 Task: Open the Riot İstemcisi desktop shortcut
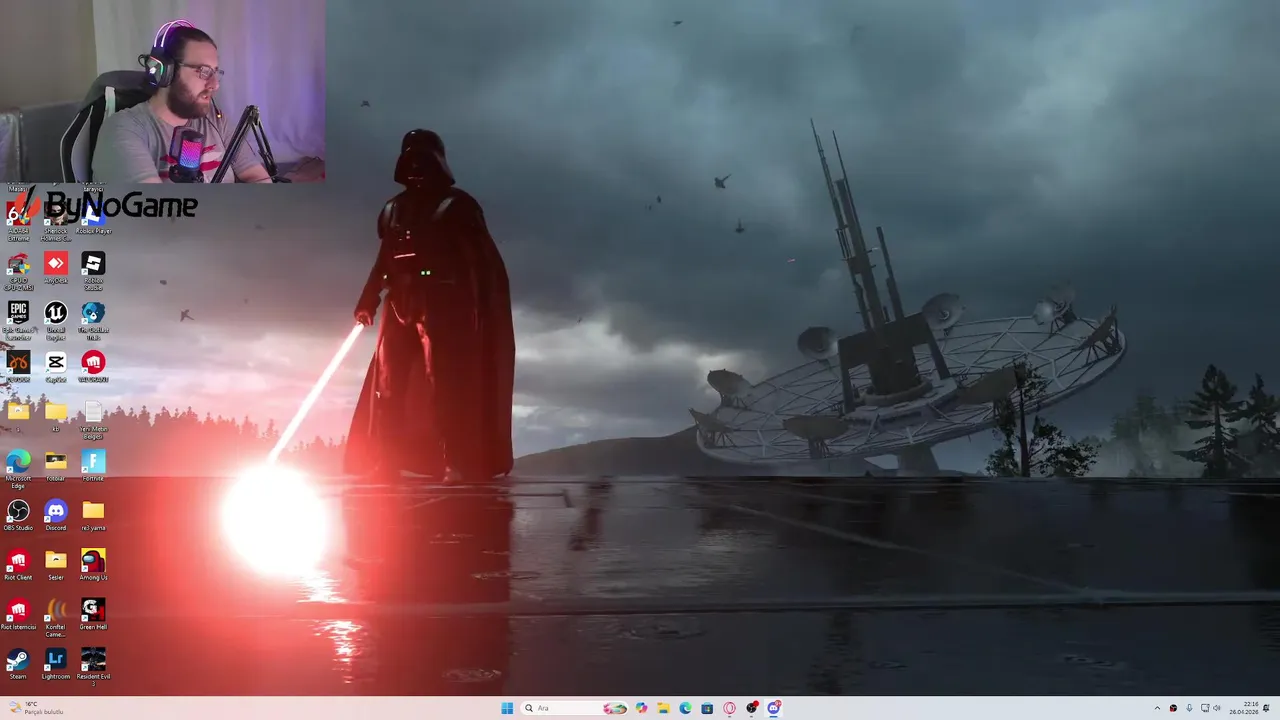pos(18,614)
